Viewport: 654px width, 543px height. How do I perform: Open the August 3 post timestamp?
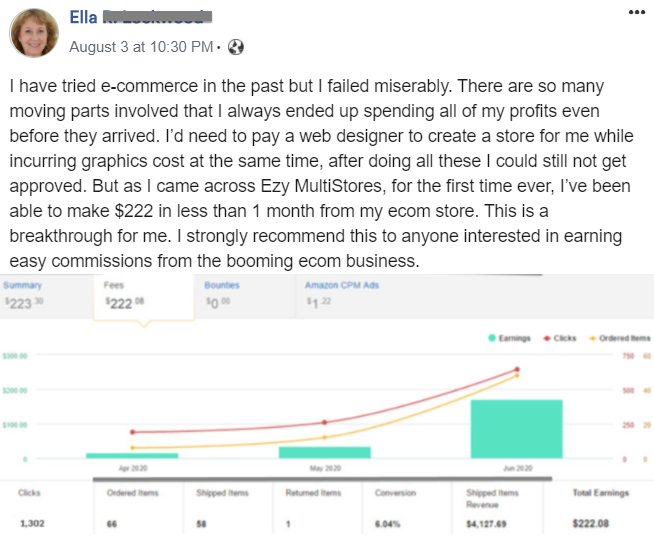[x=141, y=46]
